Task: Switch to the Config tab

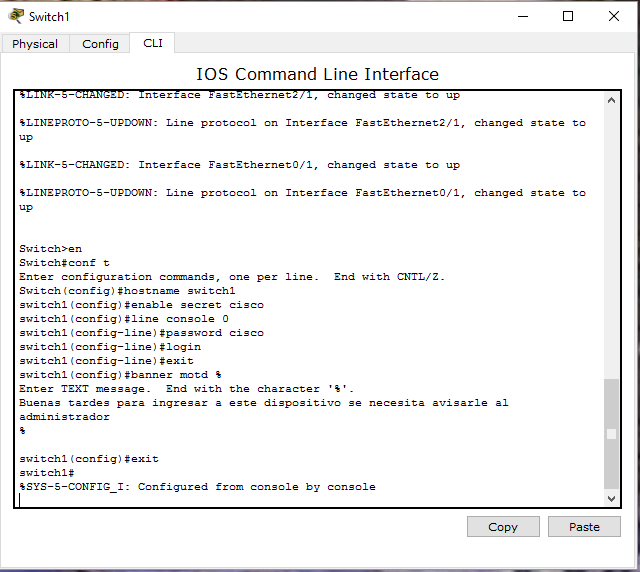Action: point(100,44)
